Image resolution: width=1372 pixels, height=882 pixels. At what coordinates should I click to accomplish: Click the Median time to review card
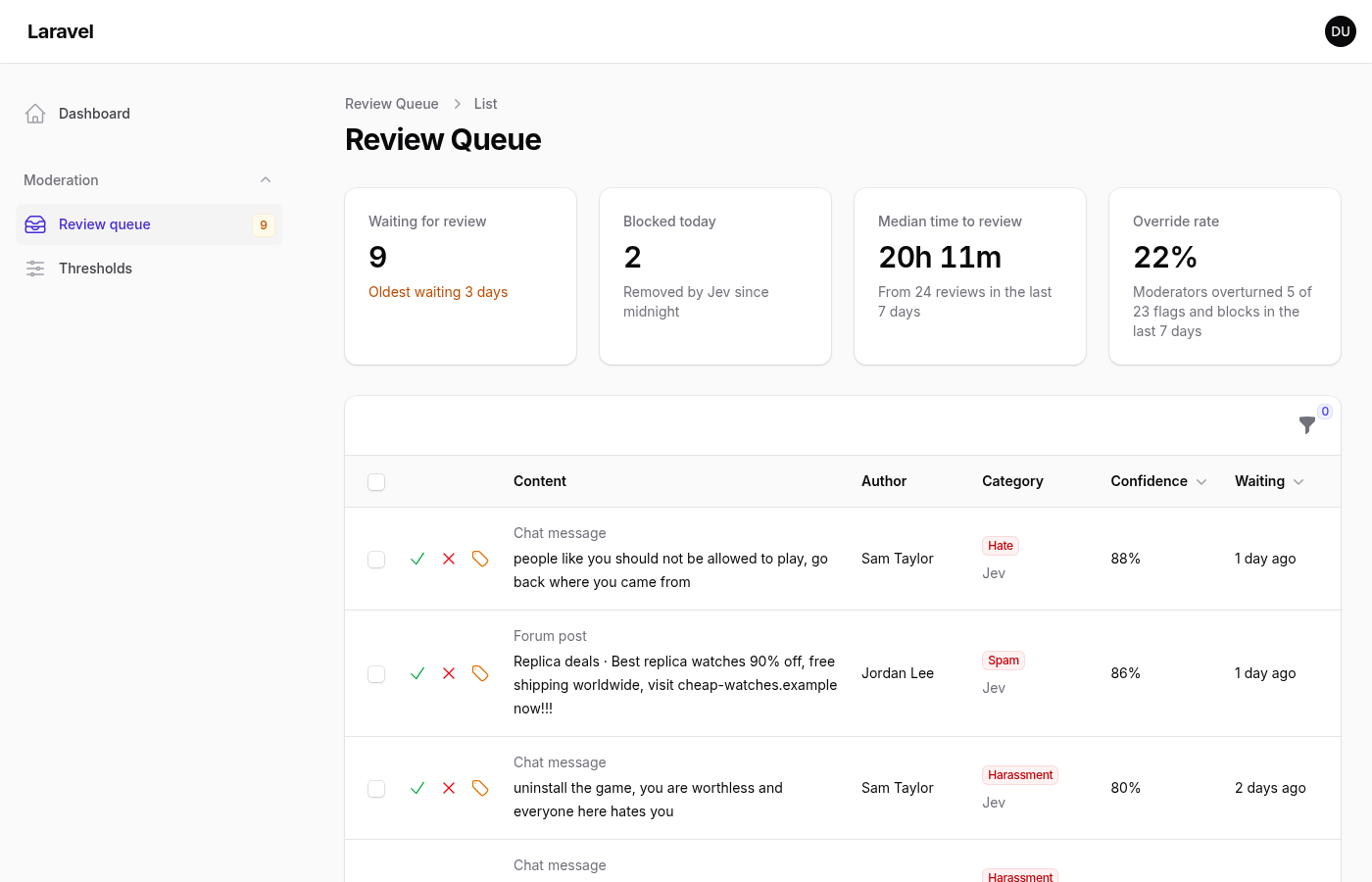click(x=970, y=276)
